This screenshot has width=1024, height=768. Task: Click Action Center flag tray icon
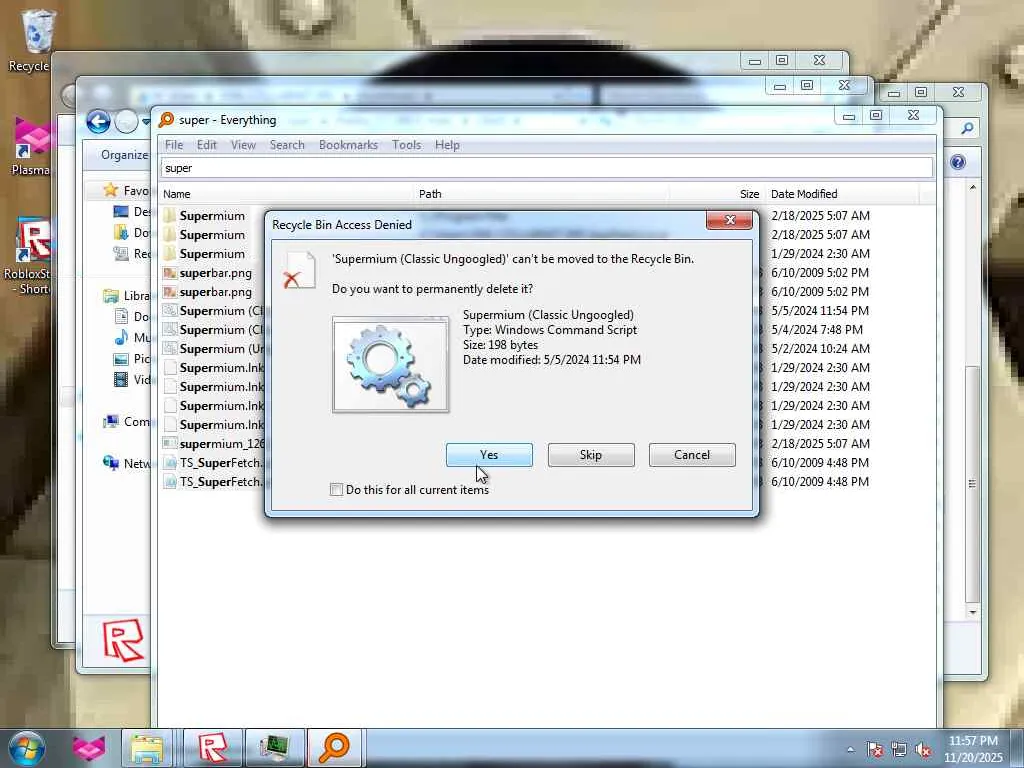click(x=875, y=750)
